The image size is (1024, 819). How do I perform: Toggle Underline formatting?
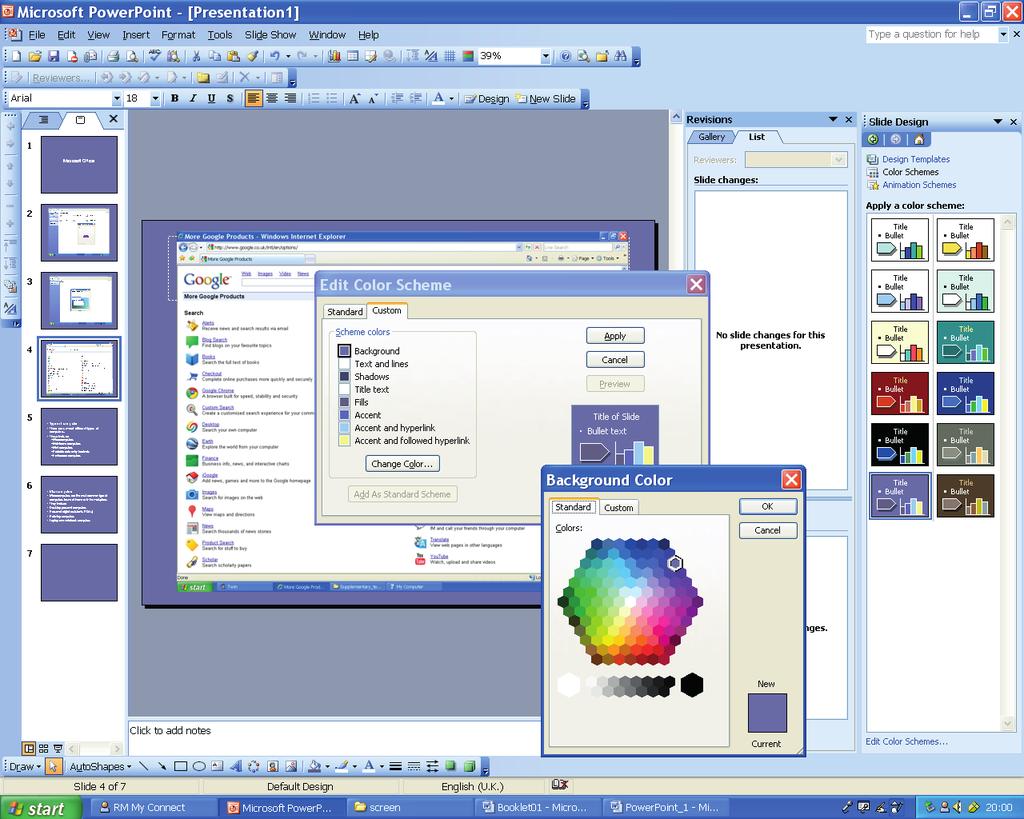coord(211,99)
